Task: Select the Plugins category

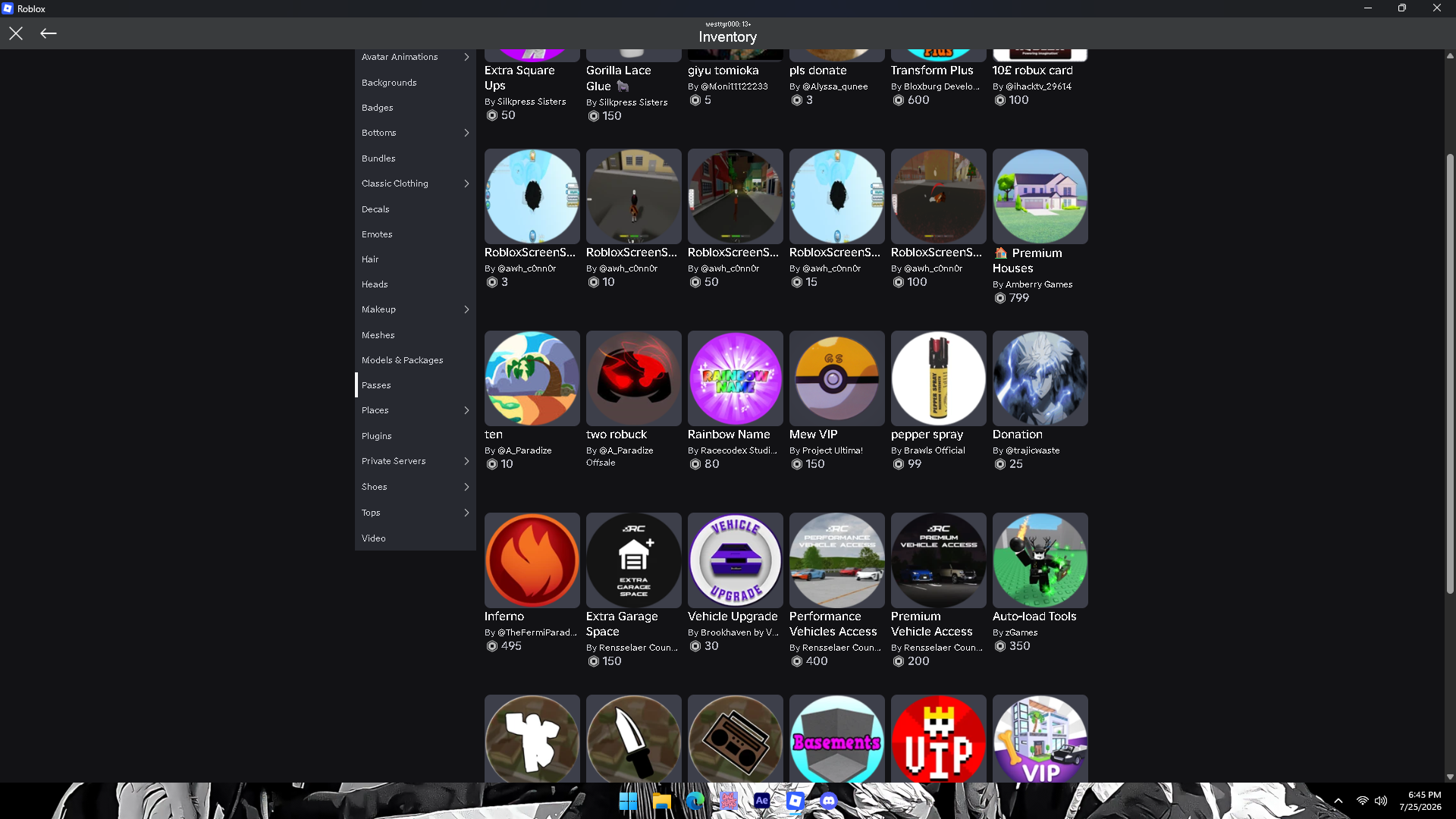Action: tap(415, 436)
